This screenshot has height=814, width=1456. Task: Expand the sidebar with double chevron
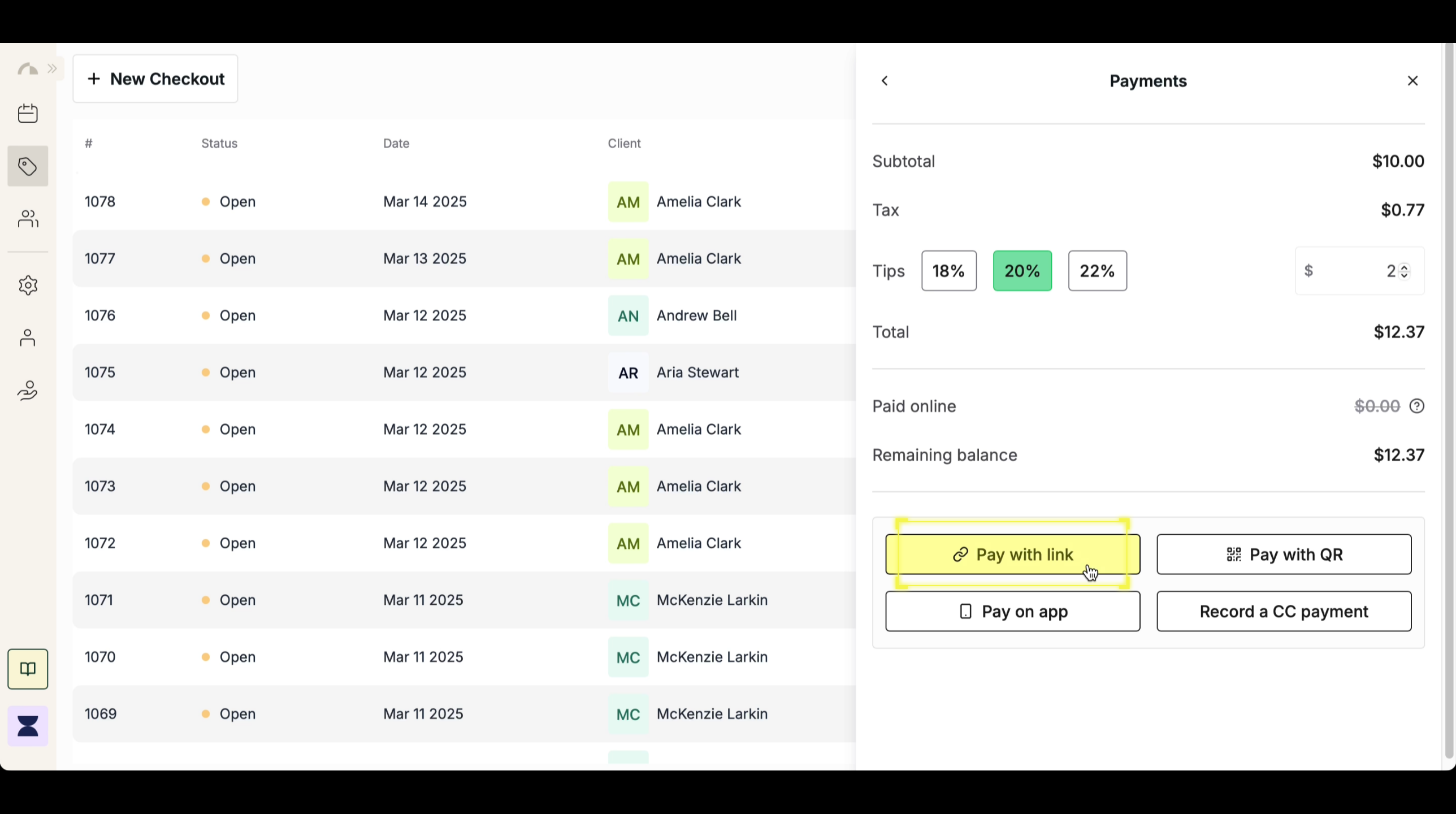click(x=53, y=69)
